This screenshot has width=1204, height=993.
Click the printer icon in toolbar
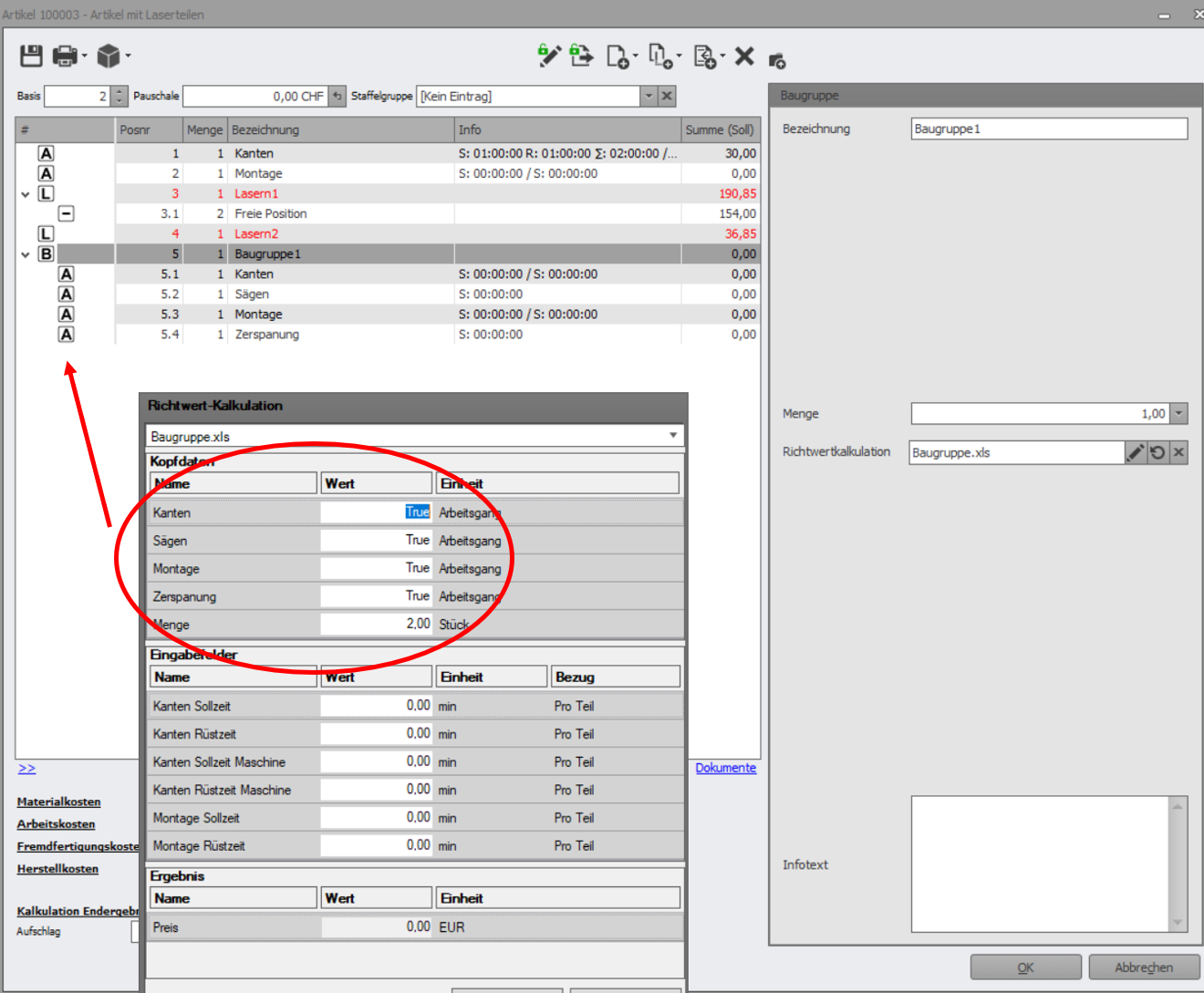[65, 56]
